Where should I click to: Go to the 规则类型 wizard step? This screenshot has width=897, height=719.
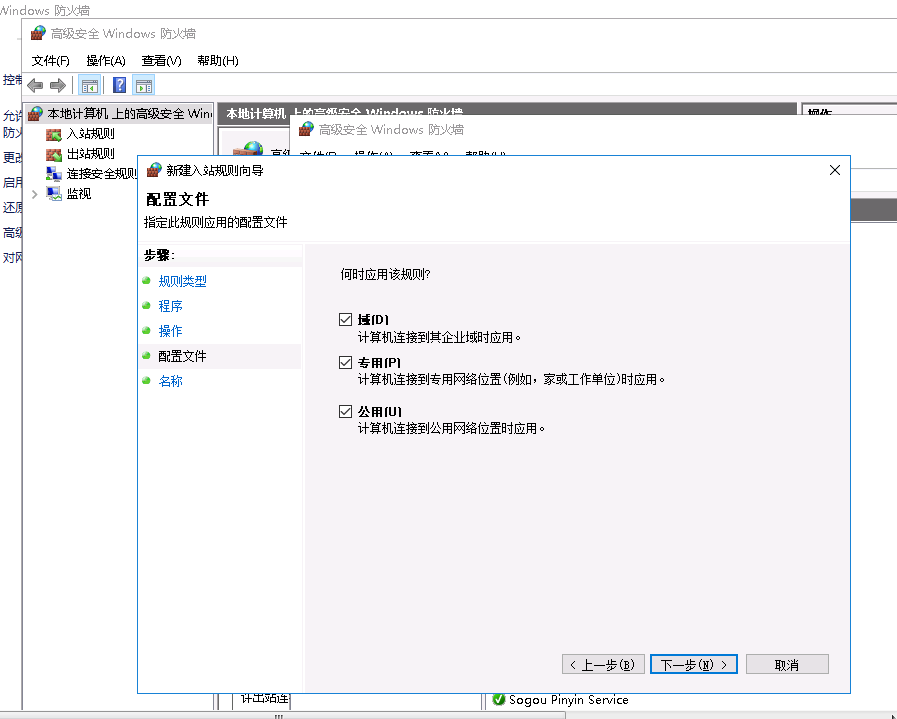(x=180, y=280)
